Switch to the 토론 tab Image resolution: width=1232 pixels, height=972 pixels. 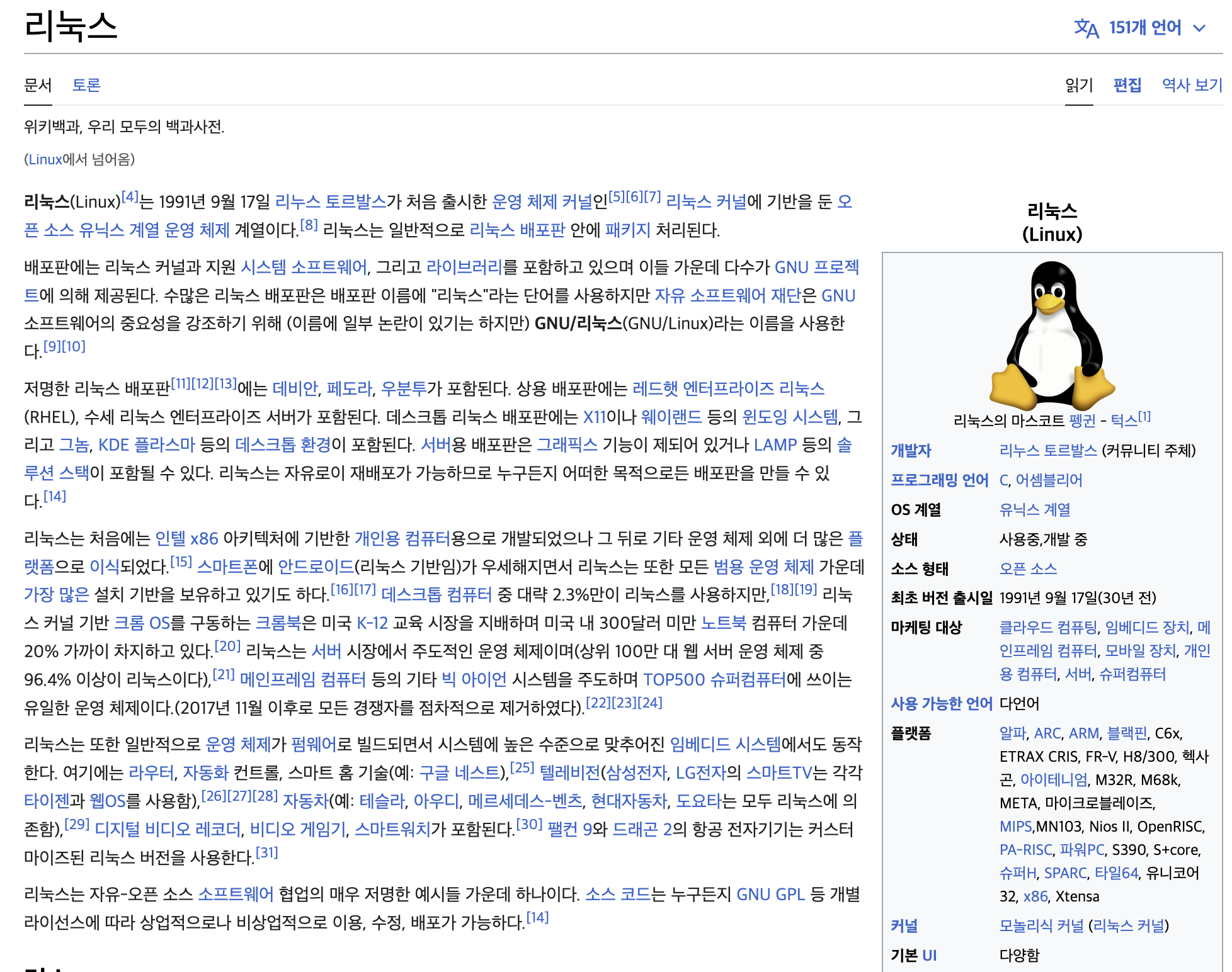pyautogui.click(x=86, y=85)
